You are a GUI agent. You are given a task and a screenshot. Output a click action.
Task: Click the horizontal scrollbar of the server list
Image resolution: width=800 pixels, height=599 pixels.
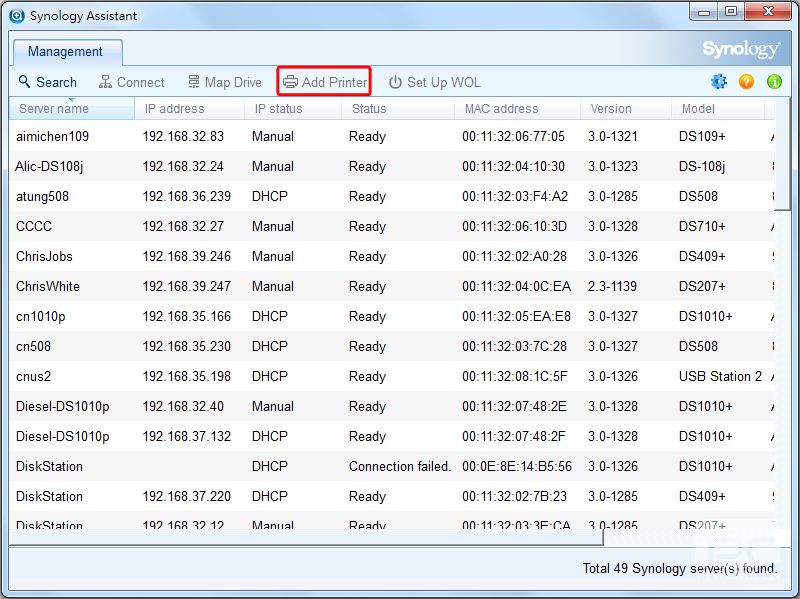(x=306, y=538)
